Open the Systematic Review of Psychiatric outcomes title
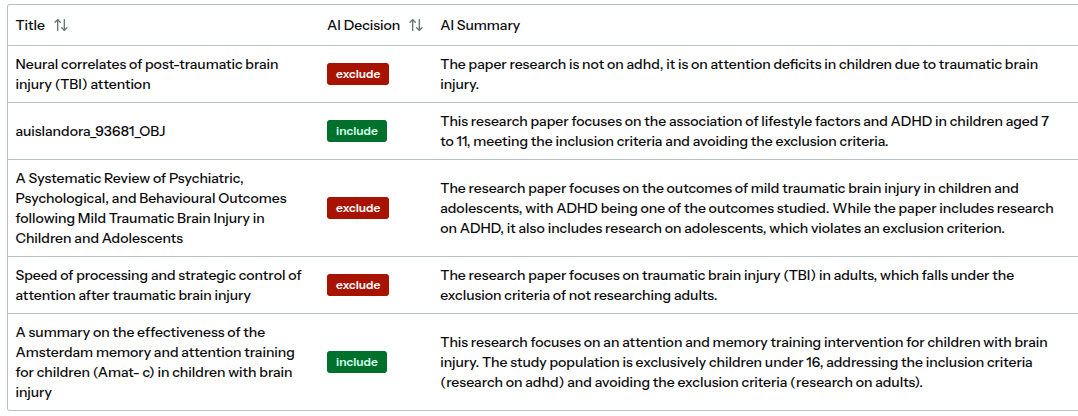 pos(151,208)
